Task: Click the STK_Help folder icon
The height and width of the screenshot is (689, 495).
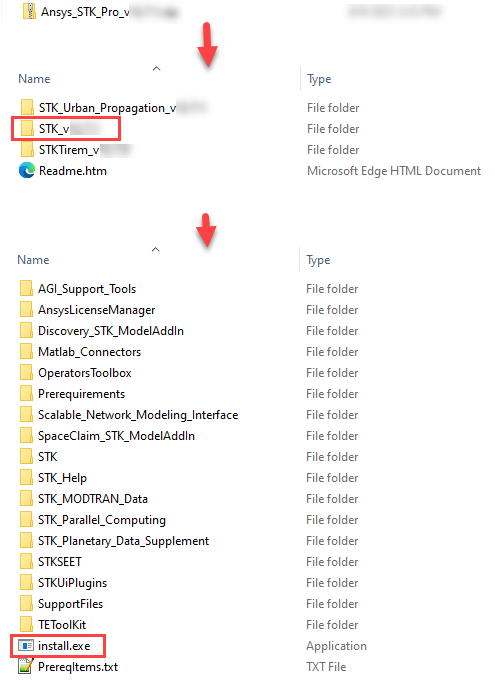Action: [26, 478]
